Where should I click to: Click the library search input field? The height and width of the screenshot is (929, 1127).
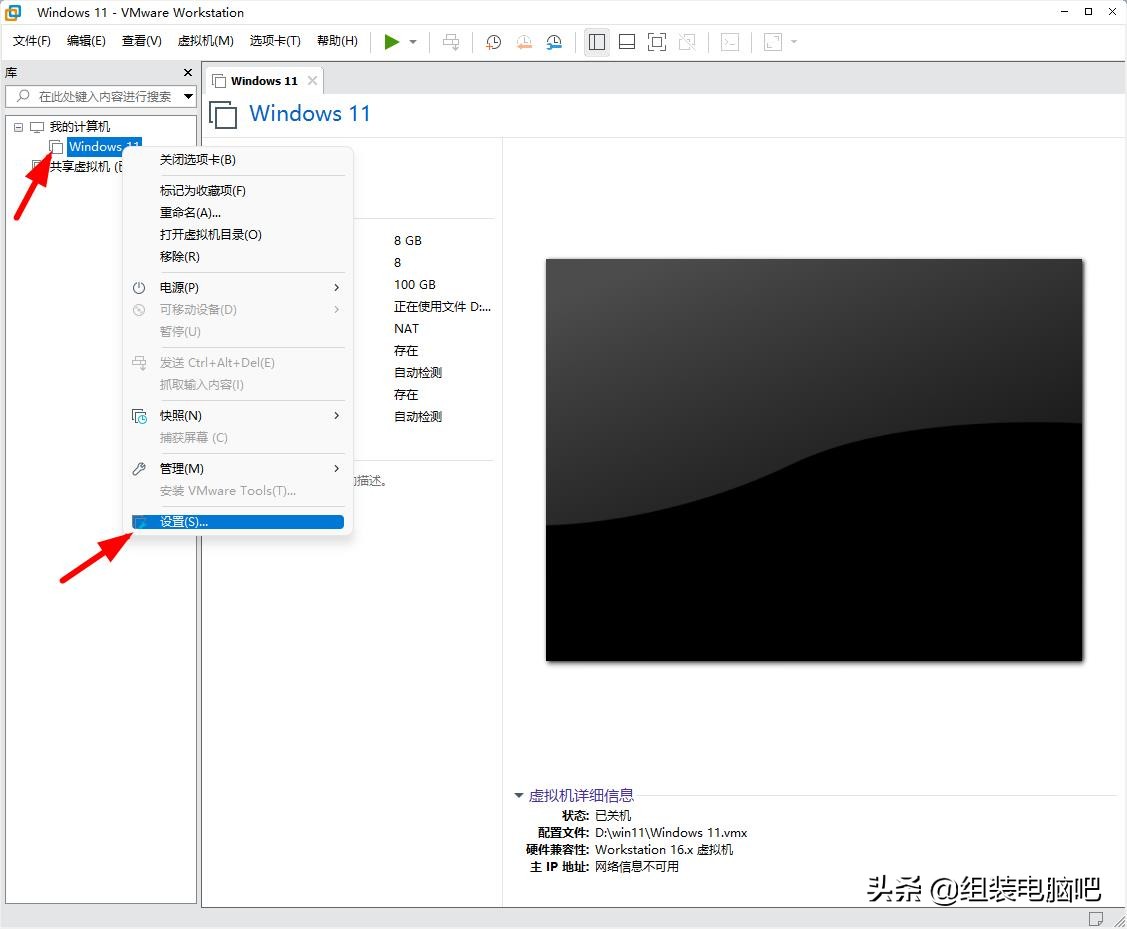pos(100,96)
